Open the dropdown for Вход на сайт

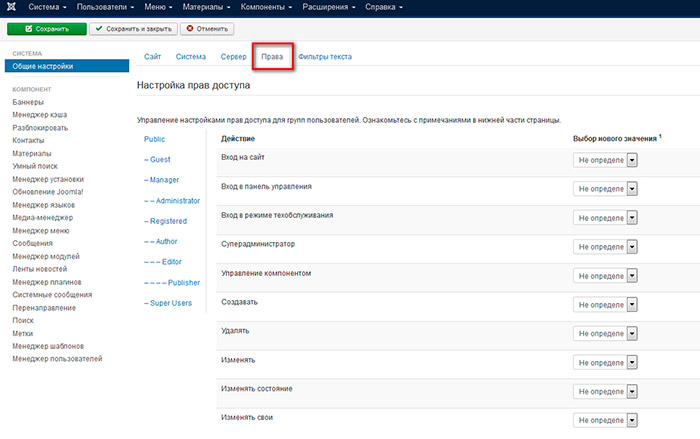point(606,160)
